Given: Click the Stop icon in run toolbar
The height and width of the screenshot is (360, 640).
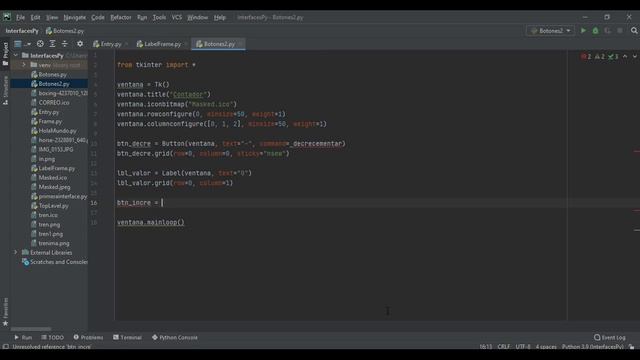Looking at the screenshot, I should [620, 31].
